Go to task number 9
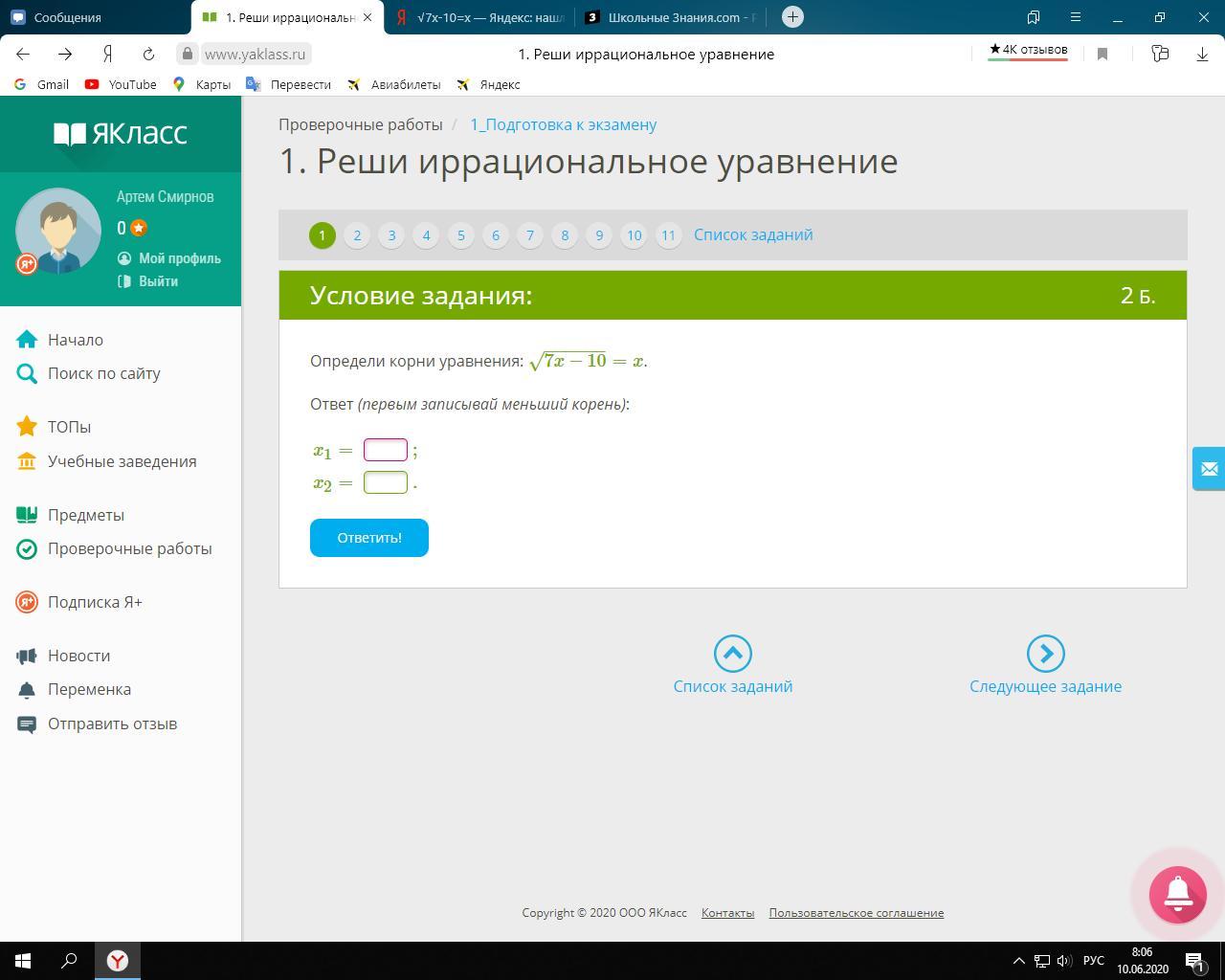 point(599,235)
